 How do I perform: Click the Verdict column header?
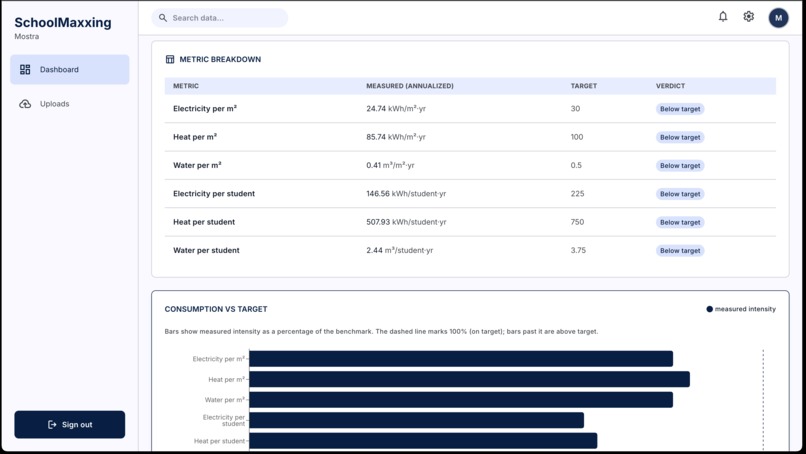click(x=670, y=86)
